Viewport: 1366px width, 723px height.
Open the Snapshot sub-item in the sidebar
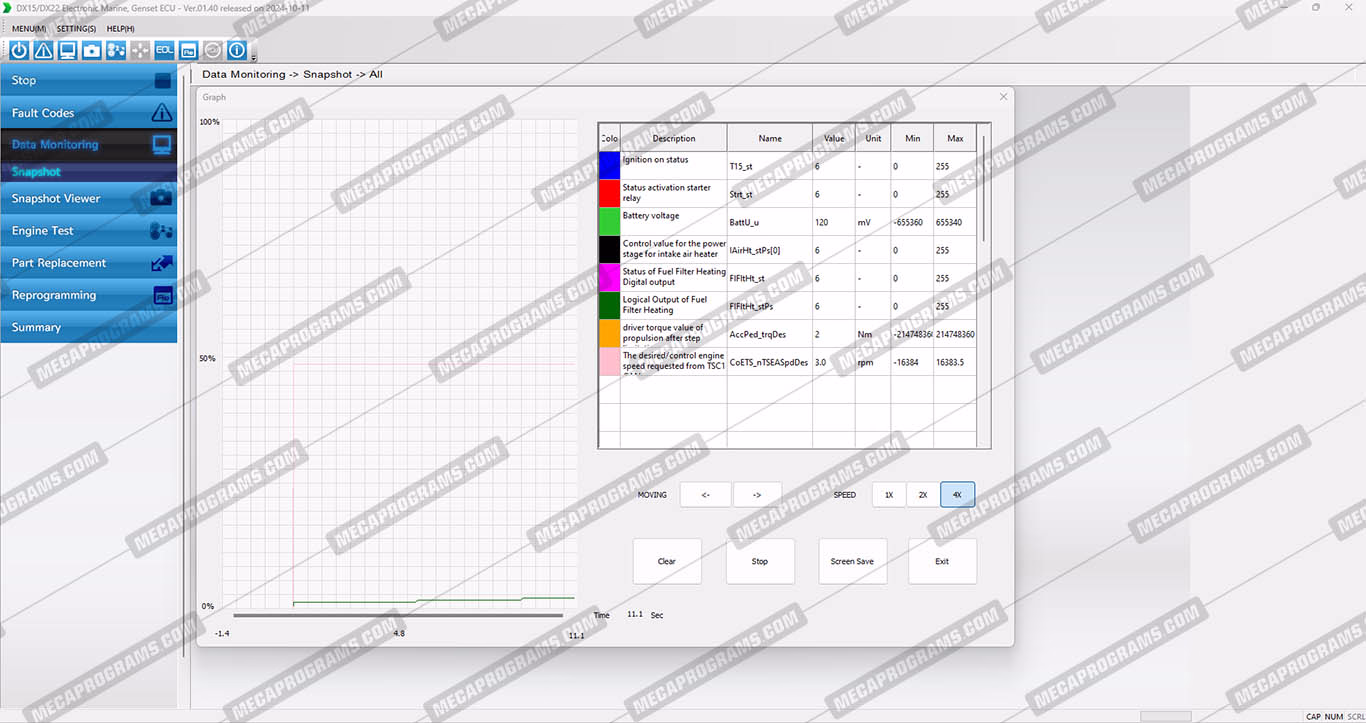click(36, 172)
